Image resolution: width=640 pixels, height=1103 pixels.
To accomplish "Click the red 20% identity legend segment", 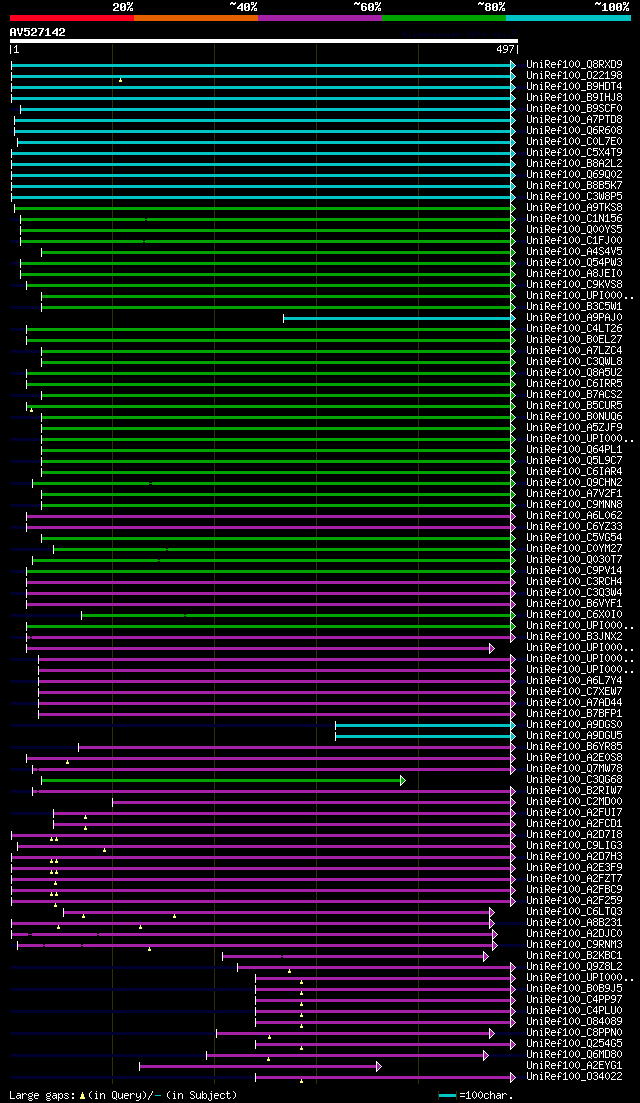I will (72, 17).
